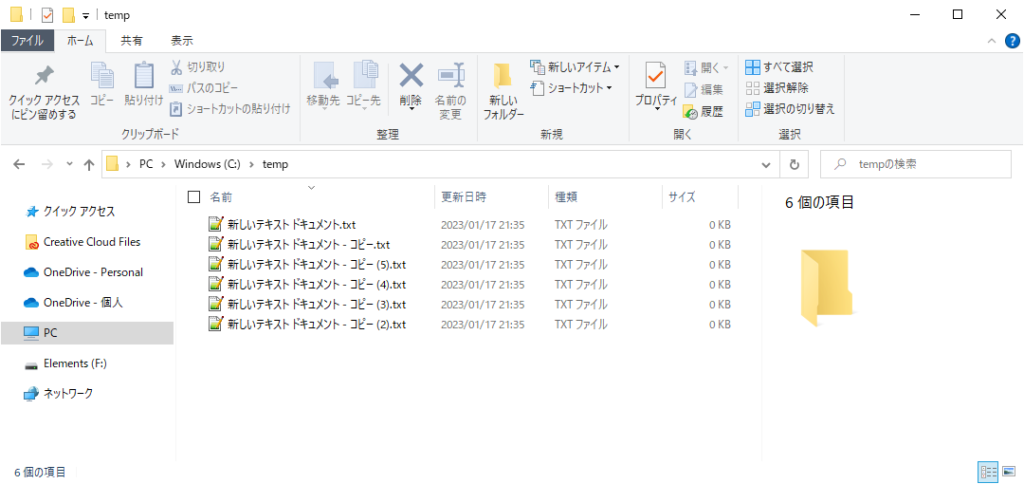Viewport: 1024px width, 484px height.
Task: Click the Back navigation arrow
Action: [20, 165]
